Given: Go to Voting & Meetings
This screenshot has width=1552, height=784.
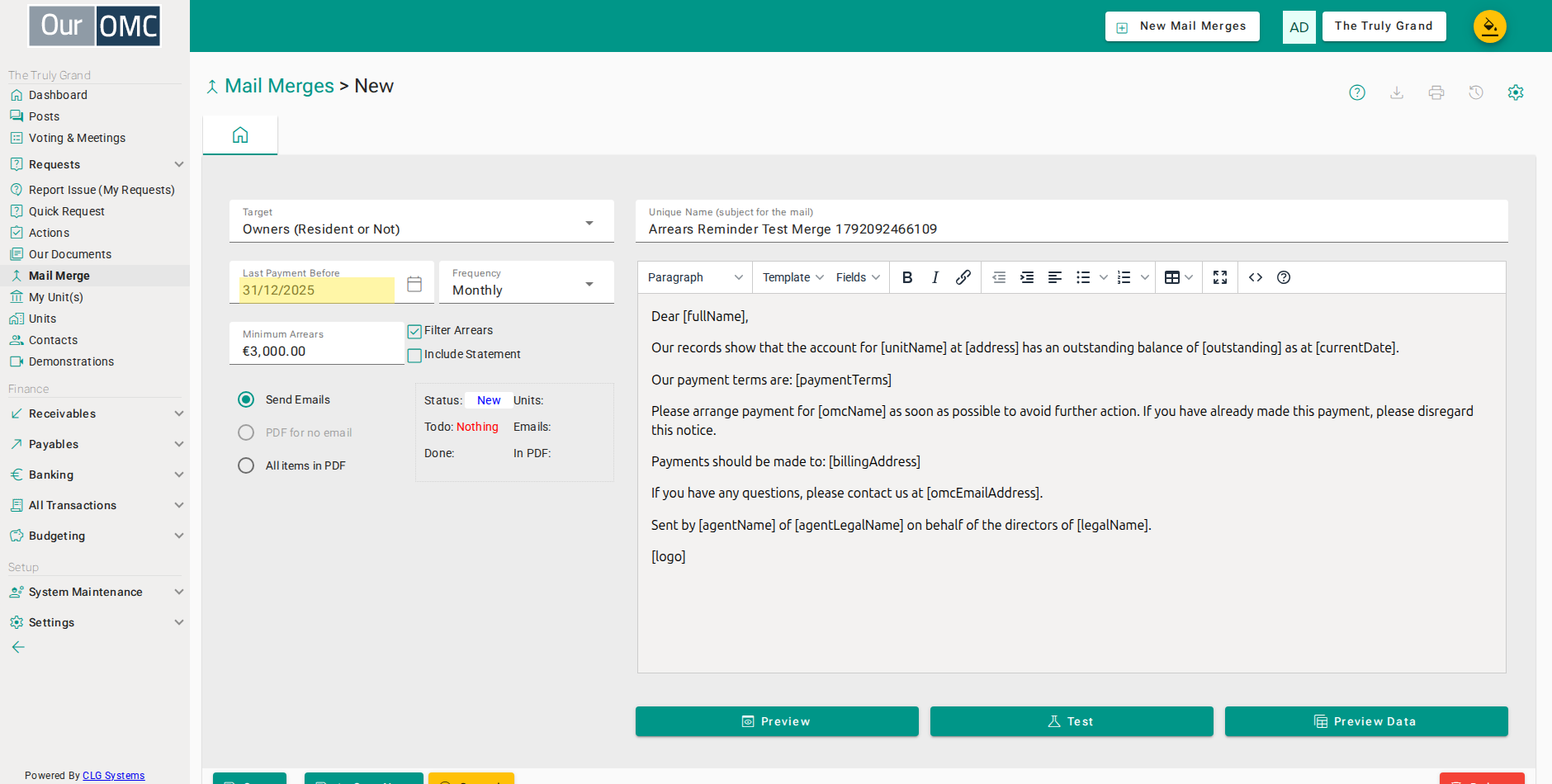Looking at the screenshot, I should 77,138.
